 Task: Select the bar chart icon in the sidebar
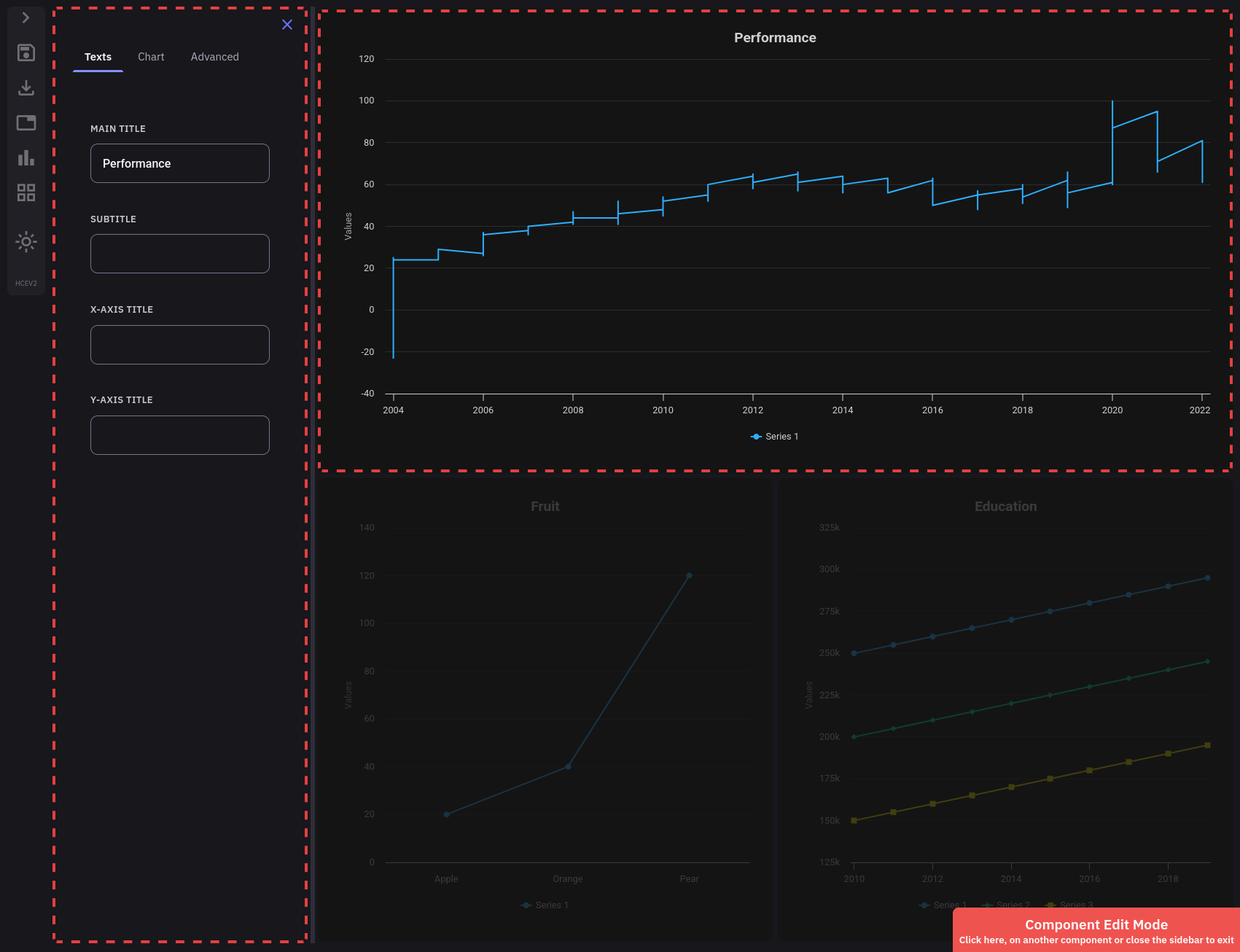pyautogui.click(x=26, y=157)
